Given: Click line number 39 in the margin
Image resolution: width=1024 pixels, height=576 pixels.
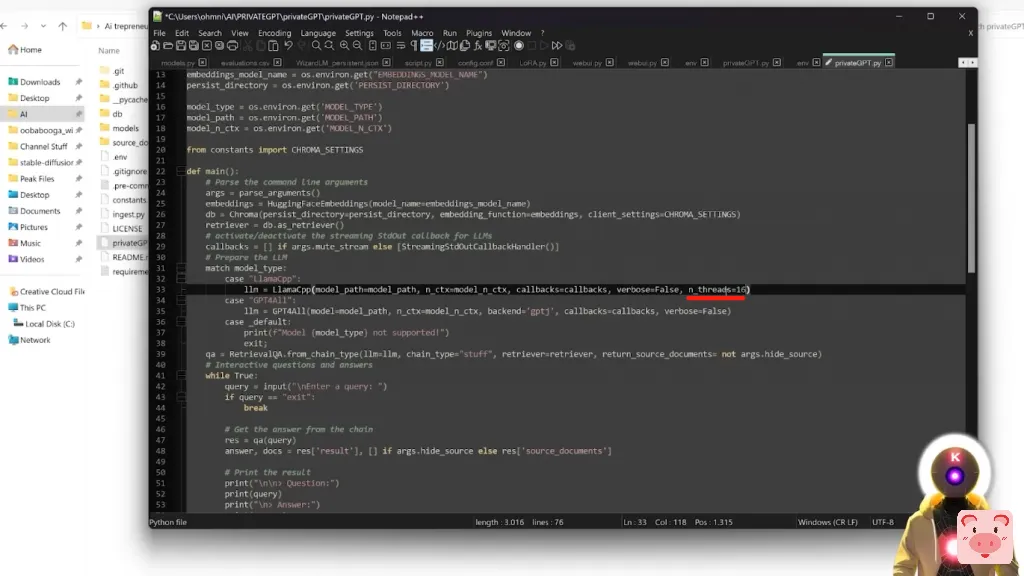Looking at the screenshot, I should click(x=161, y=354).
